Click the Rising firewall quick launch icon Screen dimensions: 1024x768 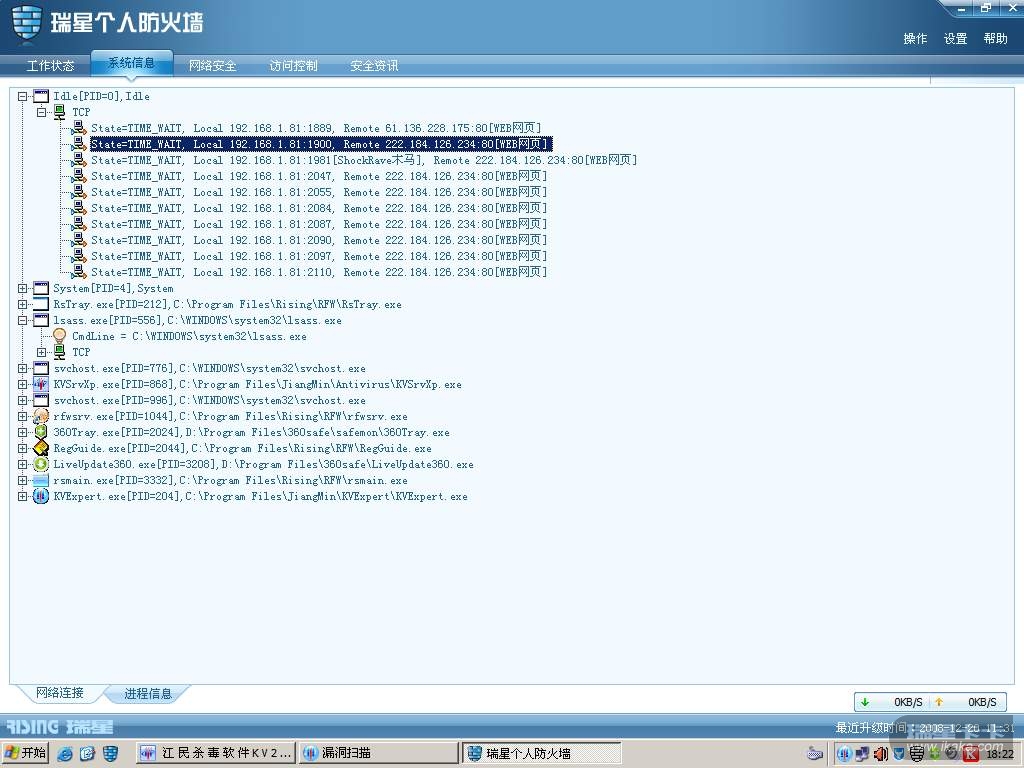click(x=110, y=754)
